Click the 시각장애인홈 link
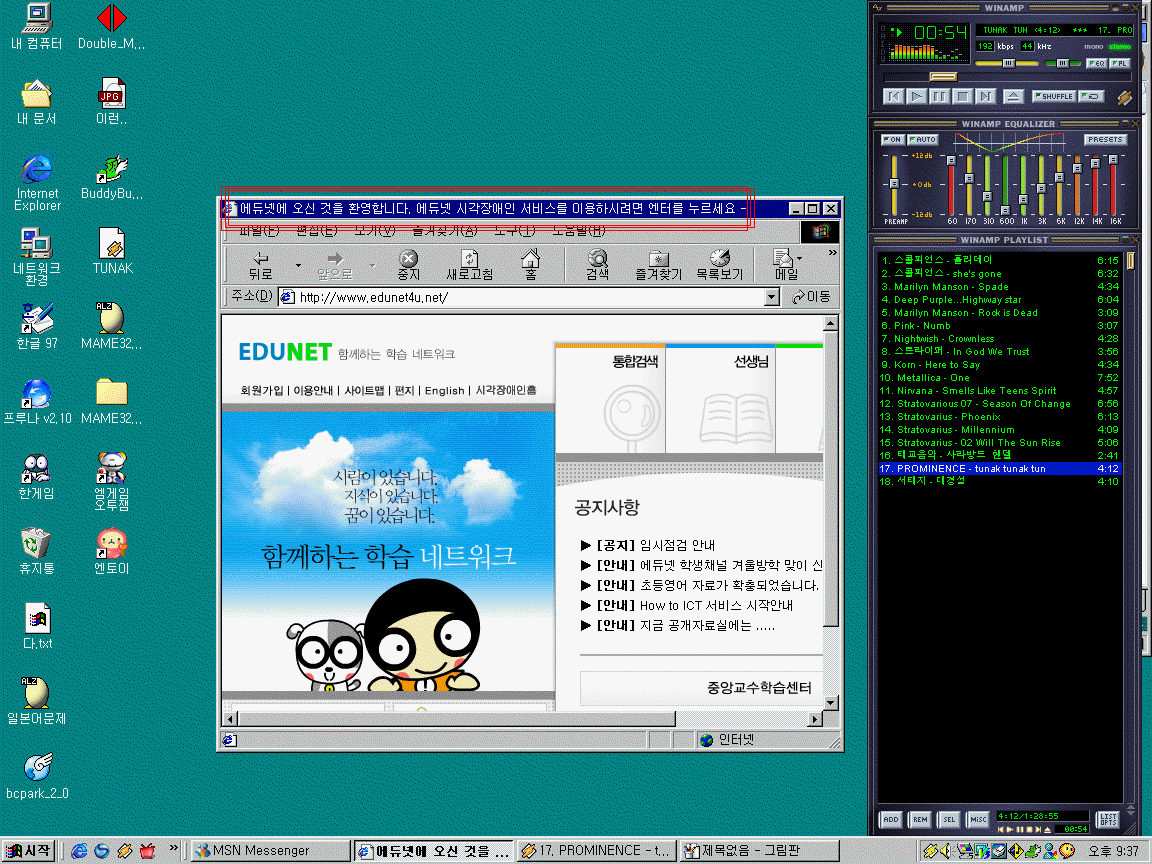 (506, 390)
